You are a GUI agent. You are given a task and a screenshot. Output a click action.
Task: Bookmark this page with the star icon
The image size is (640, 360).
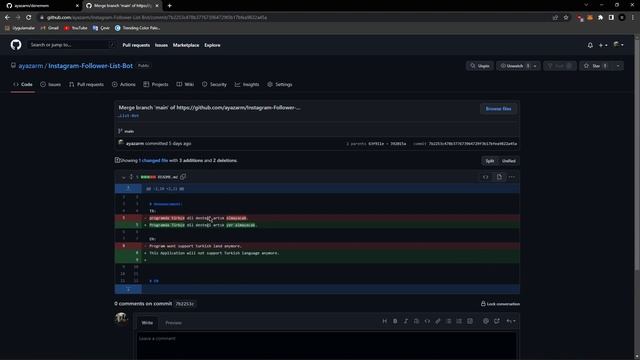[x=566, y=18]
